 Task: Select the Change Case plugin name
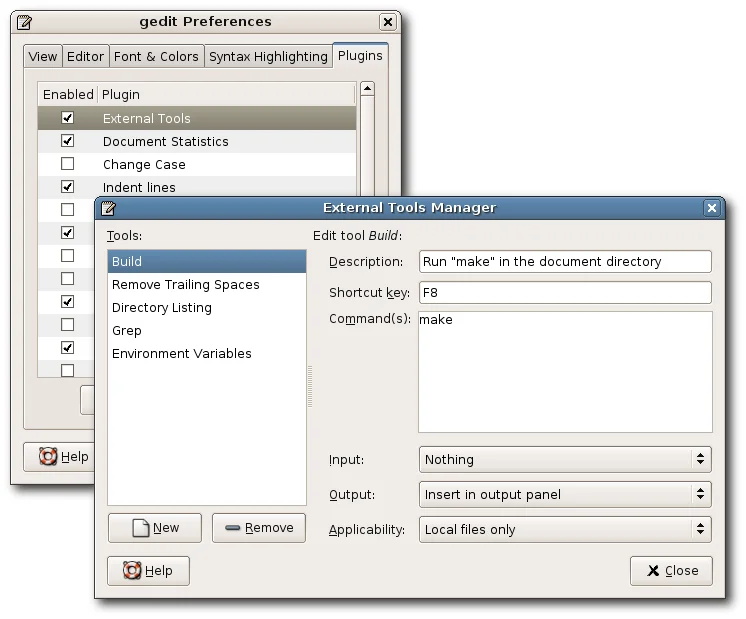[x=144, y=165]
